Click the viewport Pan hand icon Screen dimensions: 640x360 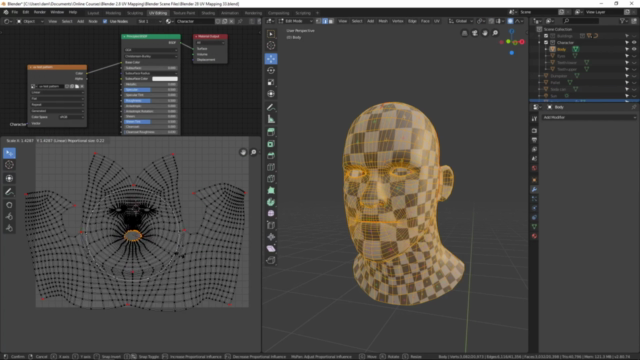pyautogui.click(x=485, y=33)
